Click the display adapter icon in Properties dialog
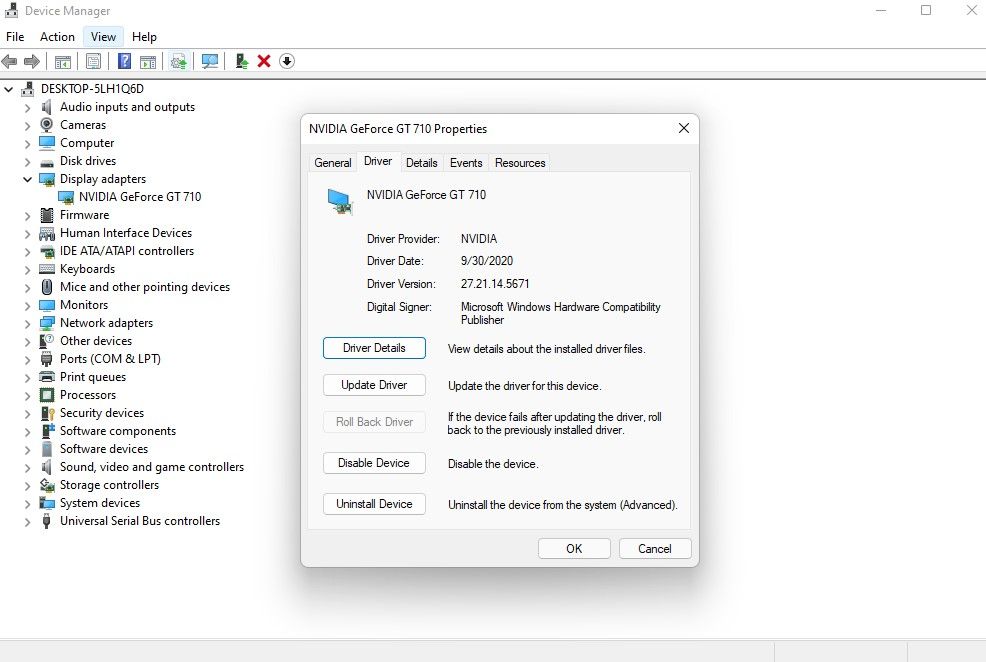 340,202
